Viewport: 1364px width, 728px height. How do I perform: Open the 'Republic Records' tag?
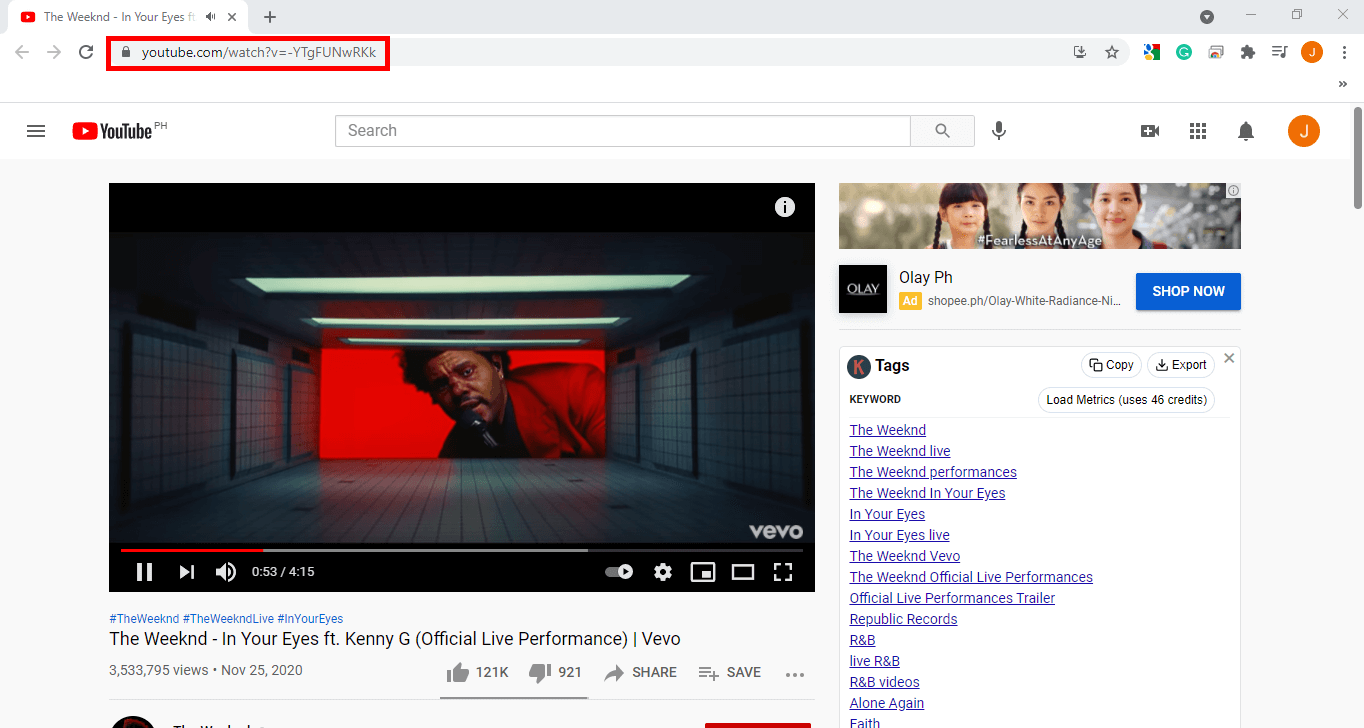click(x=903, y=619)
